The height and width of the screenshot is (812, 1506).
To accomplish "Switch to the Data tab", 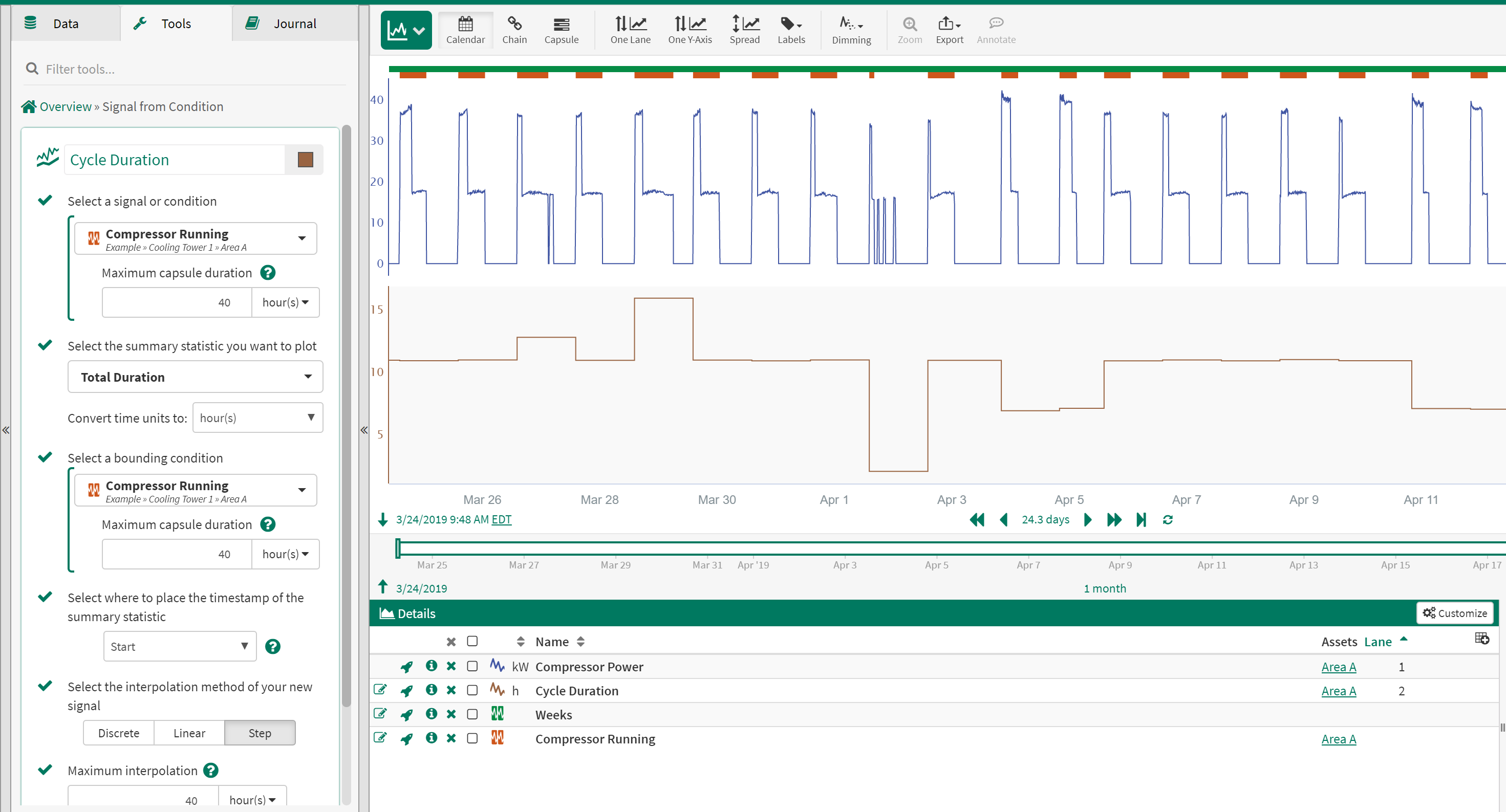I will (65, 24).
